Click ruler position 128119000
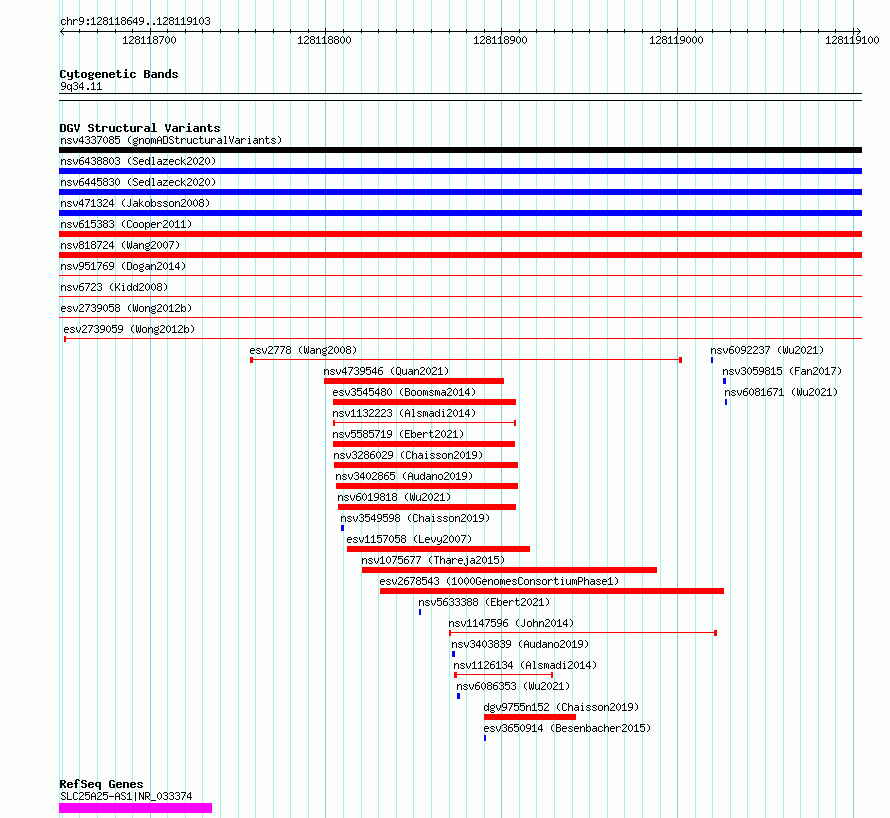 click(x=676, y=40)
